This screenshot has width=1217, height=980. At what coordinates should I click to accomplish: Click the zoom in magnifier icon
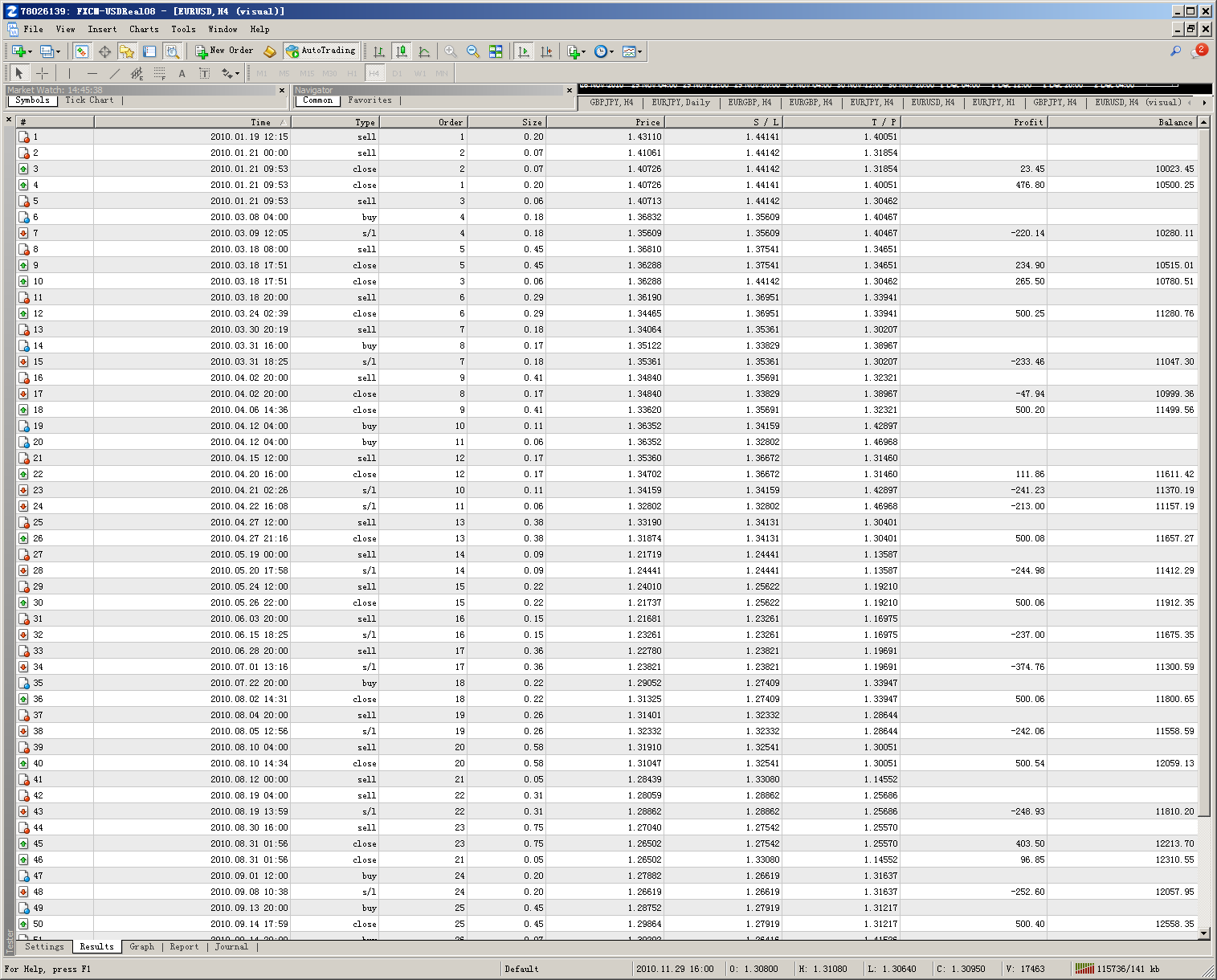451,51
